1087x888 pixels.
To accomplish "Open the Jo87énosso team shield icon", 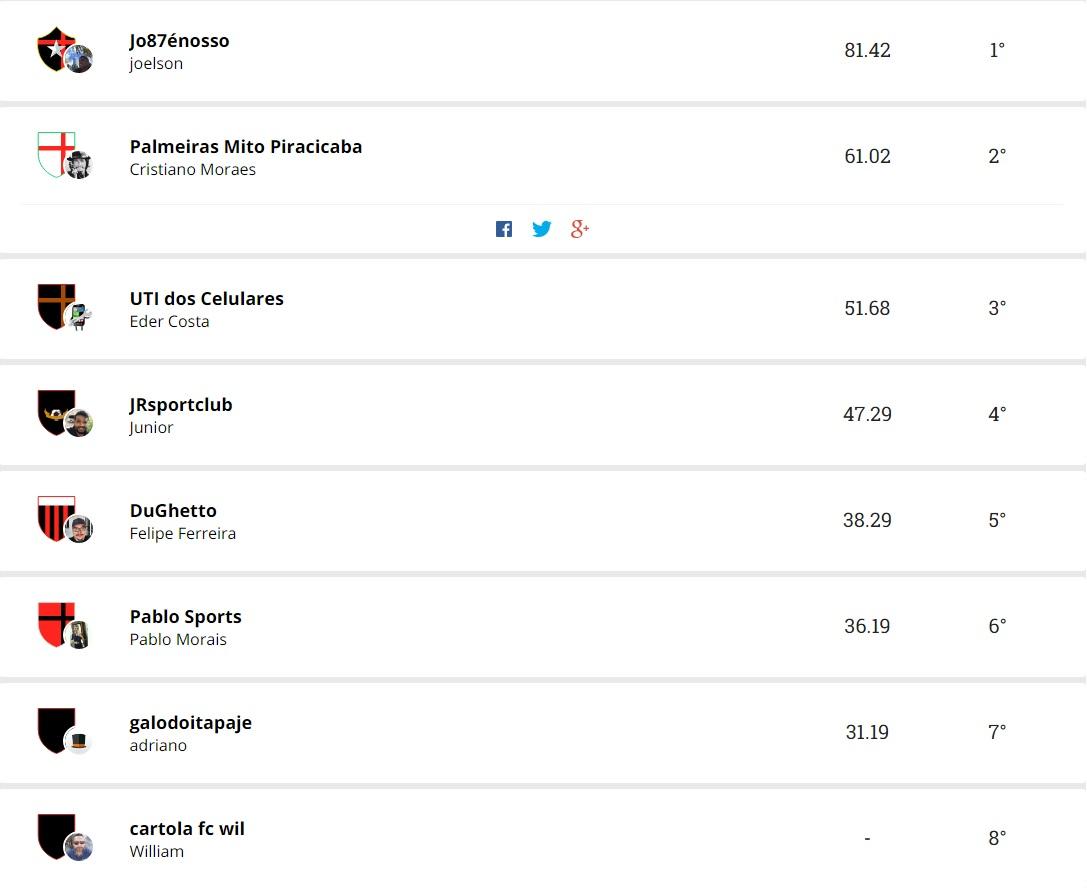I will click(x=56, y=49).
